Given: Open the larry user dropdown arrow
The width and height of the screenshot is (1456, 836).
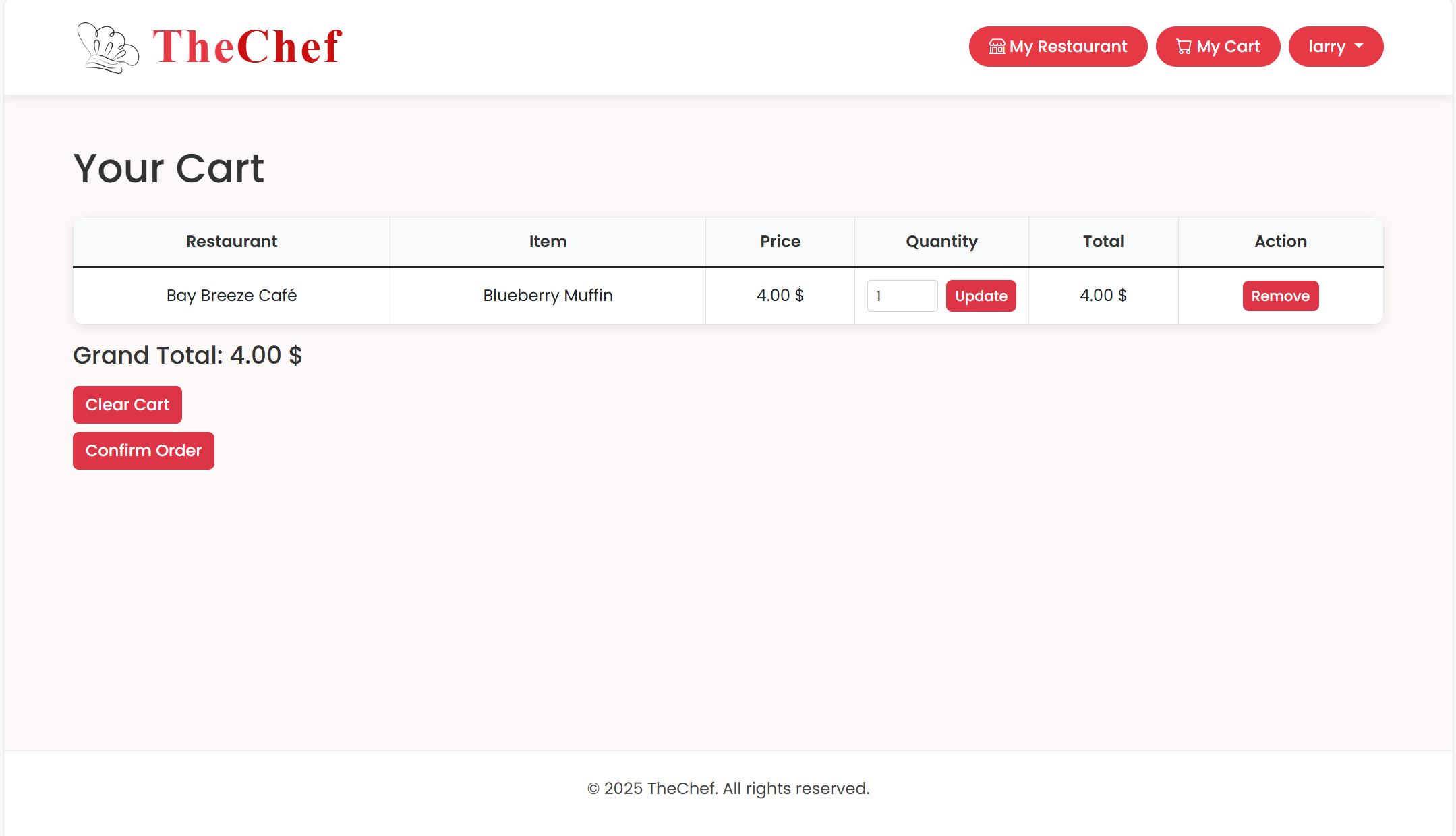Looking at the screenshot, I should click(x=1359, y=46).
